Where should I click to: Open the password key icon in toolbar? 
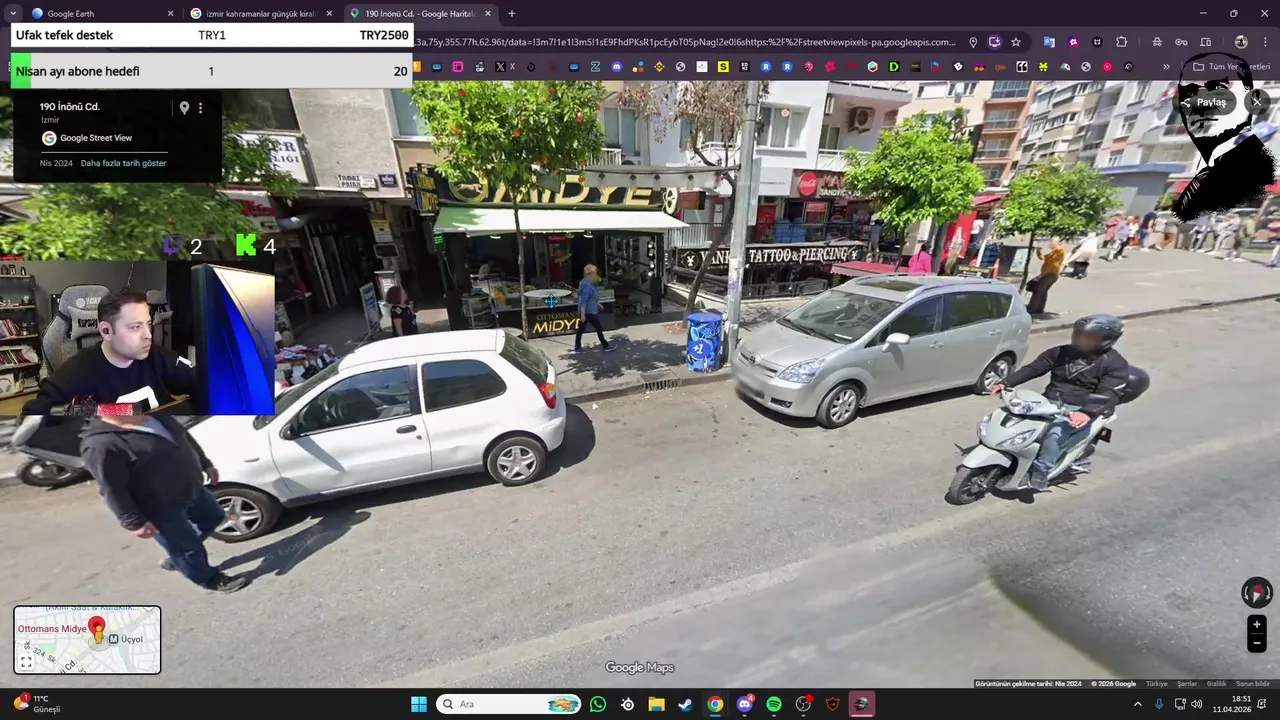tap(1181, 42)
